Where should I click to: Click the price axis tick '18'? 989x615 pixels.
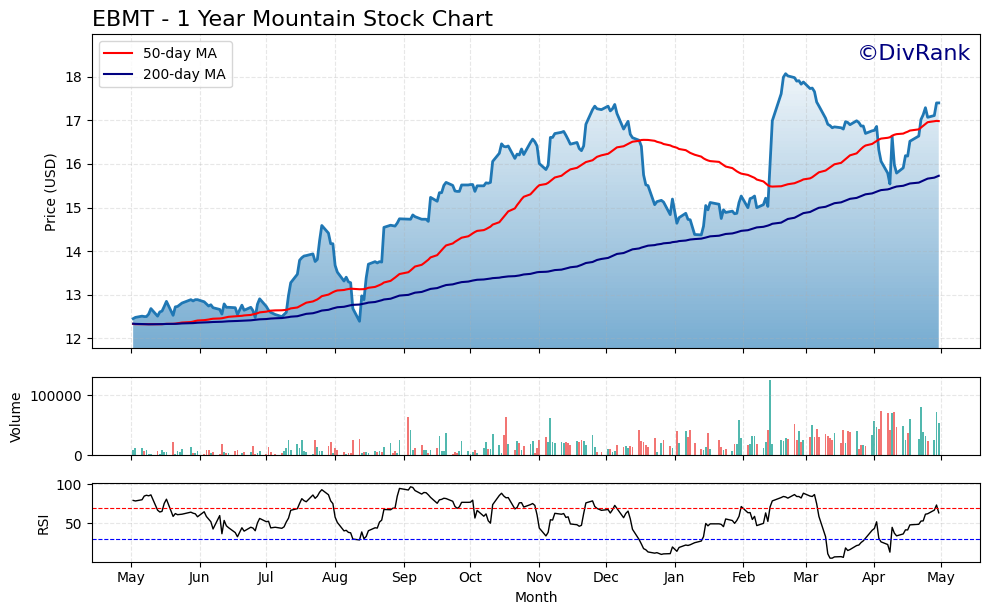pos(74,78)
